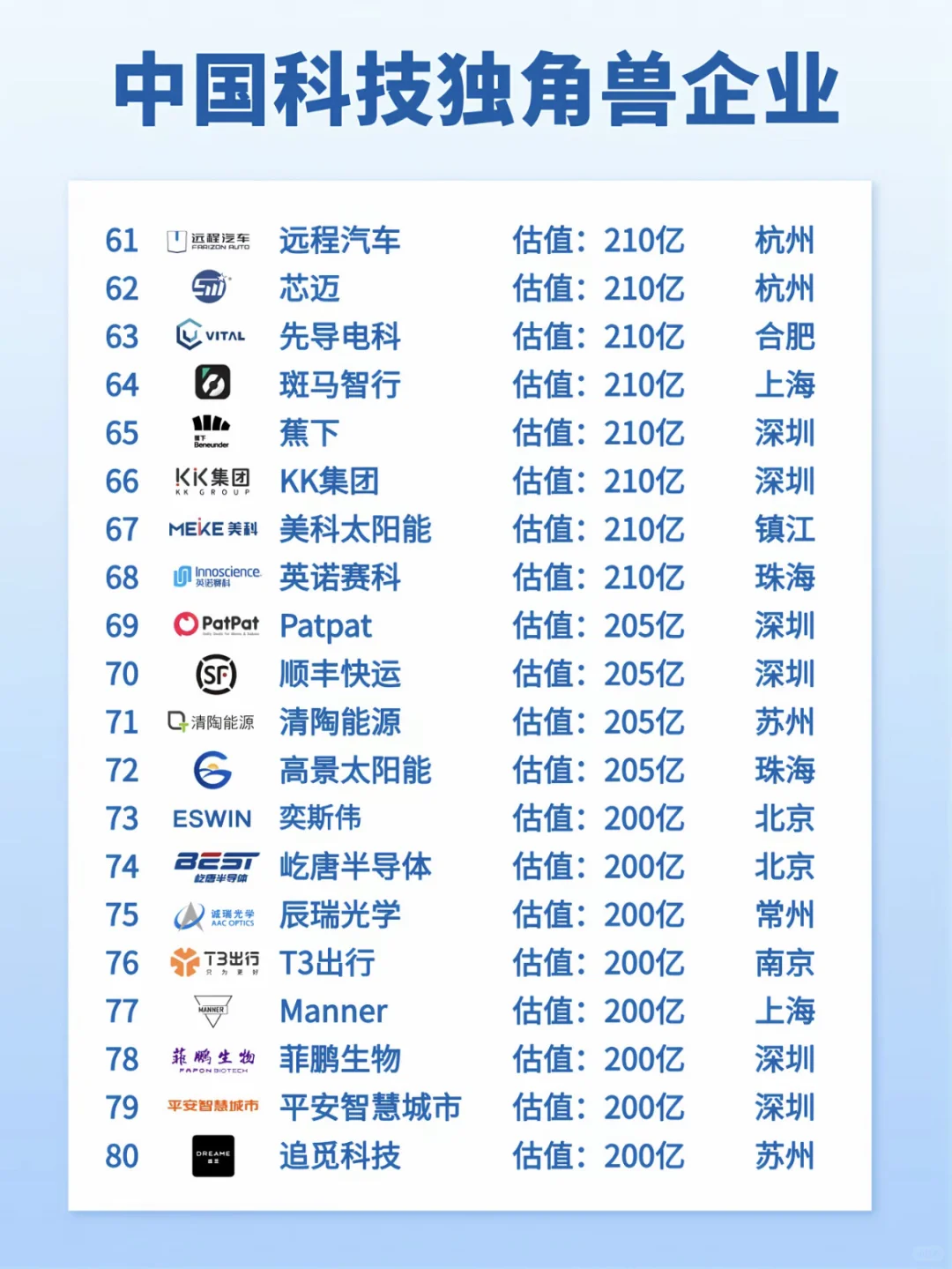Select company name 辰瑞光学
952x1269 pixels.
coord(340,914)
